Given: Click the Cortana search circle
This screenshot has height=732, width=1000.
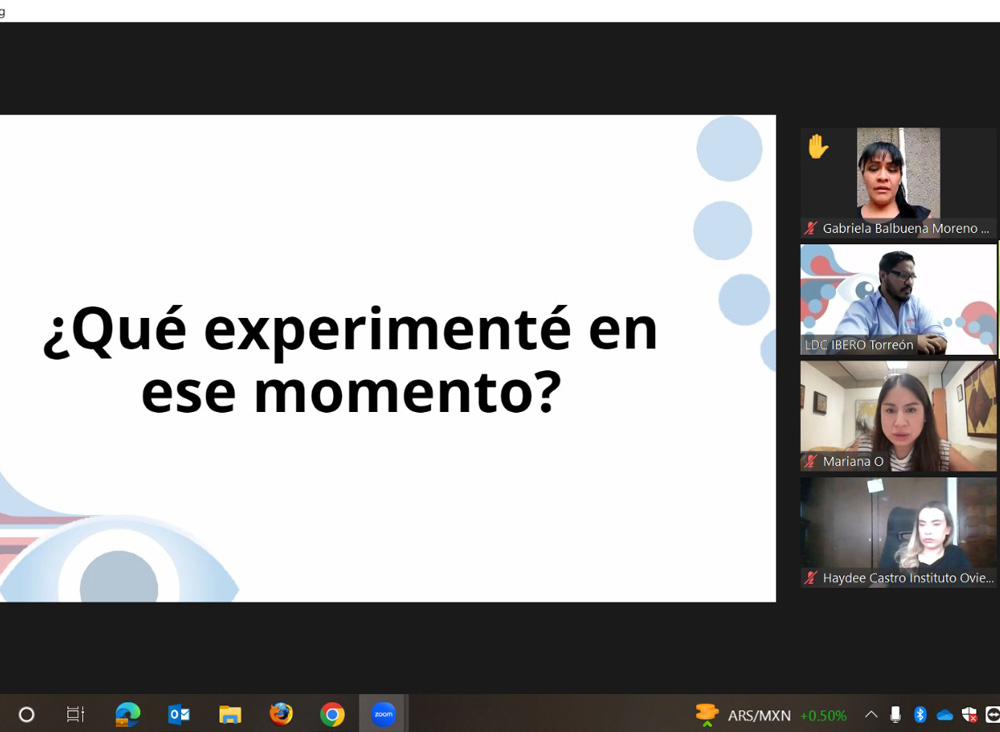Looking at the screenshot, I should [x=27, y=714].
